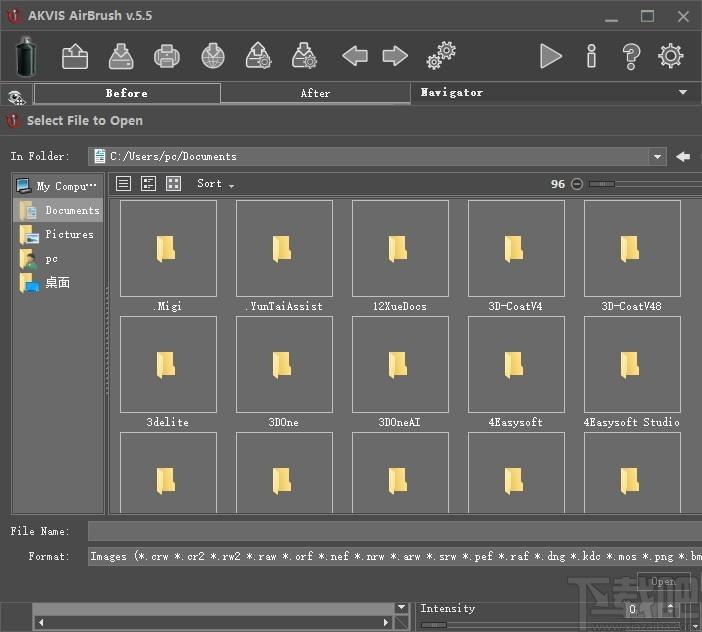Click the Open image toolbar icon
The image size is (702, 632).
pos(75,56)
